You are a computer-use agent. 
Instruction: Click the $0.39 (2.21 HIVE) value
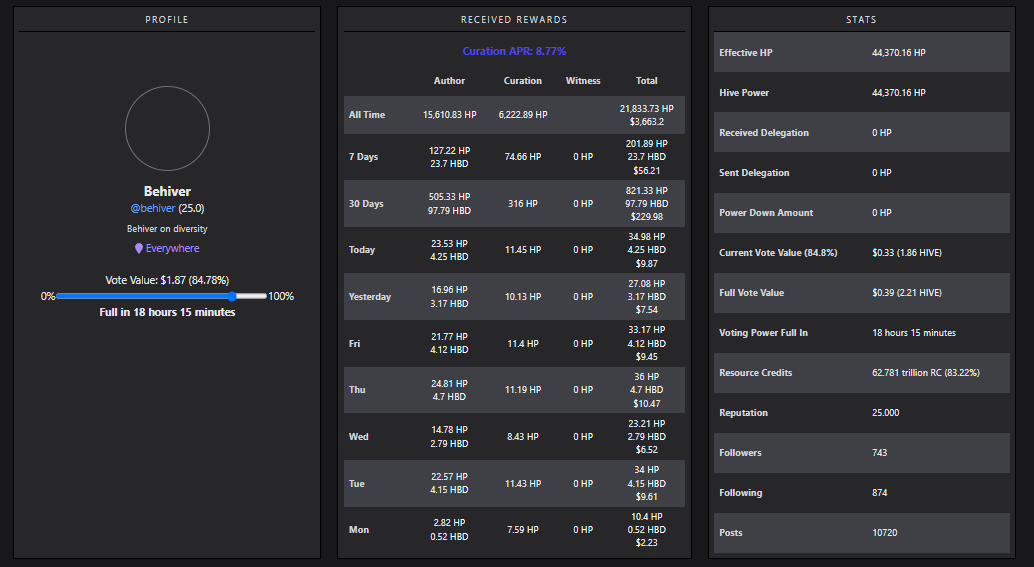coord(907,293)
